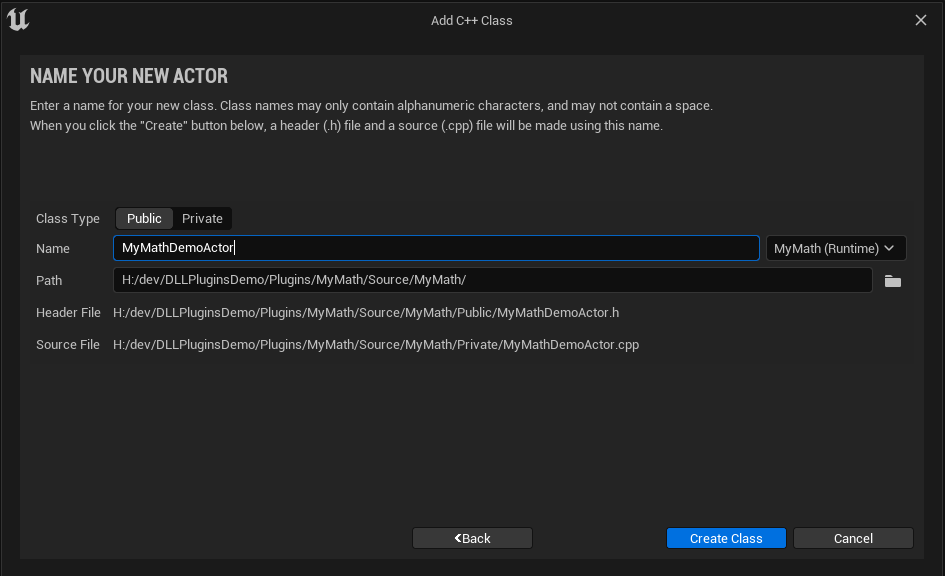Image resolution: width=945 pixels, height=576 pixels.
Task: Click the Header File label
Action: [x=68, y=313]
